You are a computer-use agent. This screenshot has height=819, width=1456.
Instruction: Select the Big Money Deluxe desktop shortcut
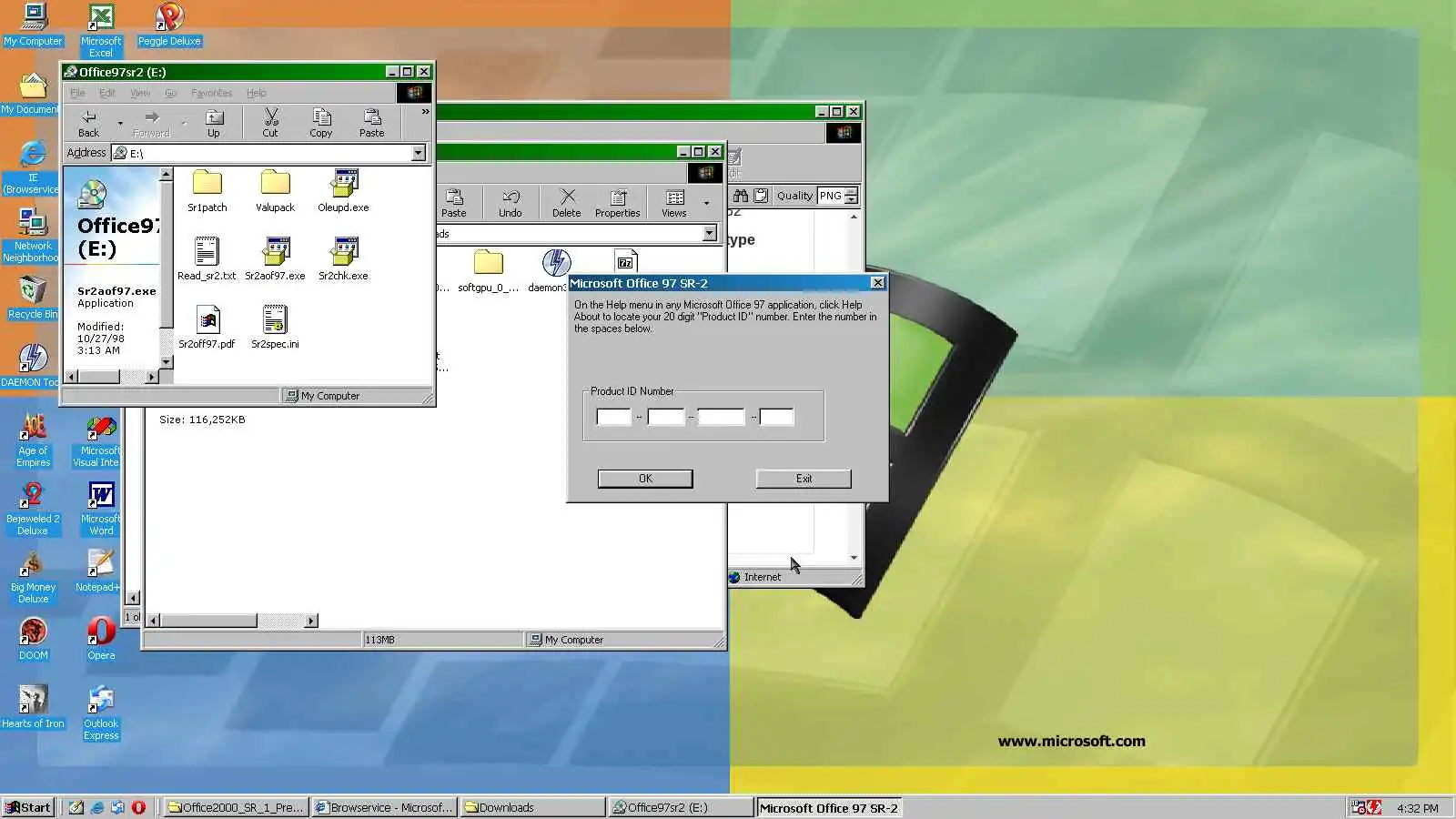[x=33, y=576]
